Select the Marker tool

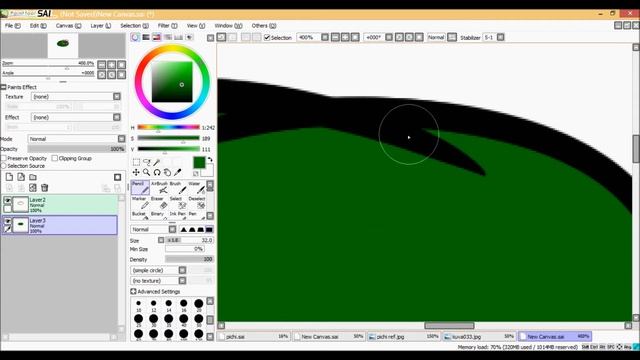140,202
